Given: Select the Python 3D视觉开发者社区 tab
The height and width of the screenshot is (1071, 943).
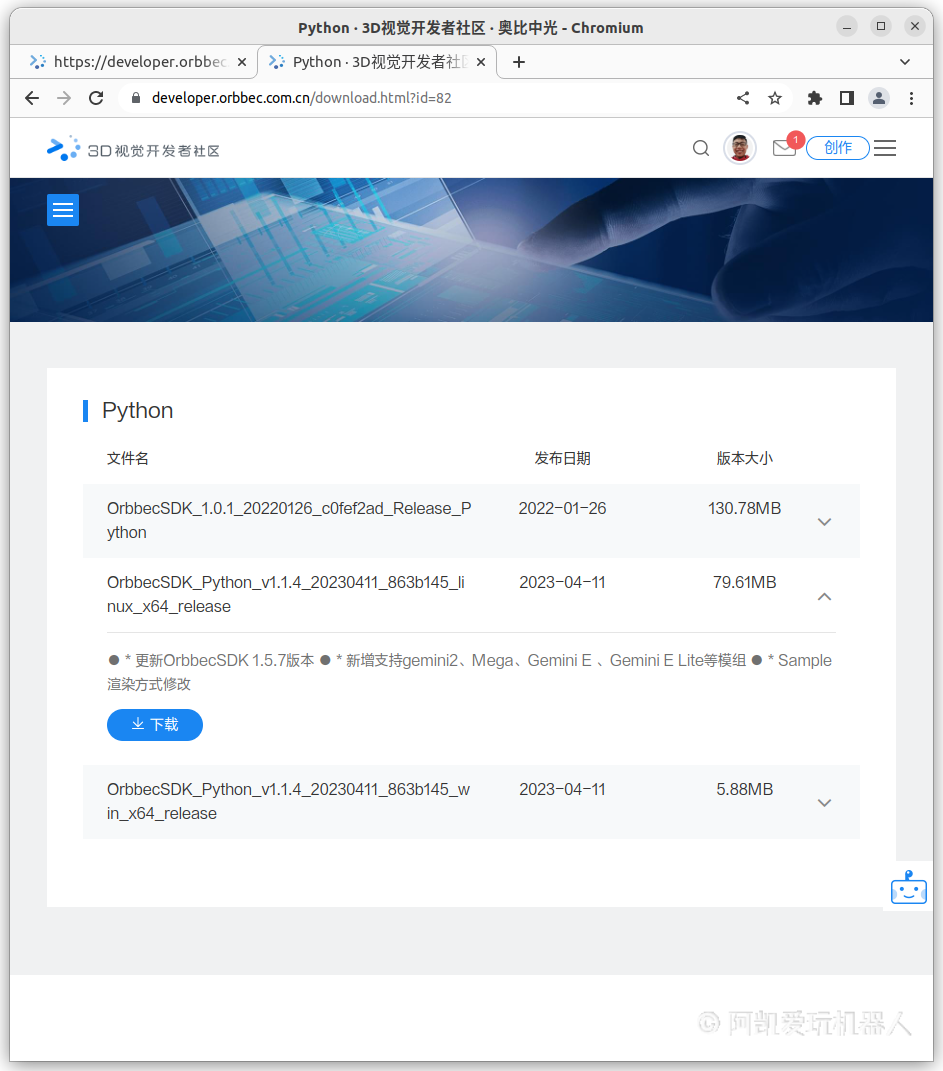Looking at the screenshot, I should (x=378, y=62).
